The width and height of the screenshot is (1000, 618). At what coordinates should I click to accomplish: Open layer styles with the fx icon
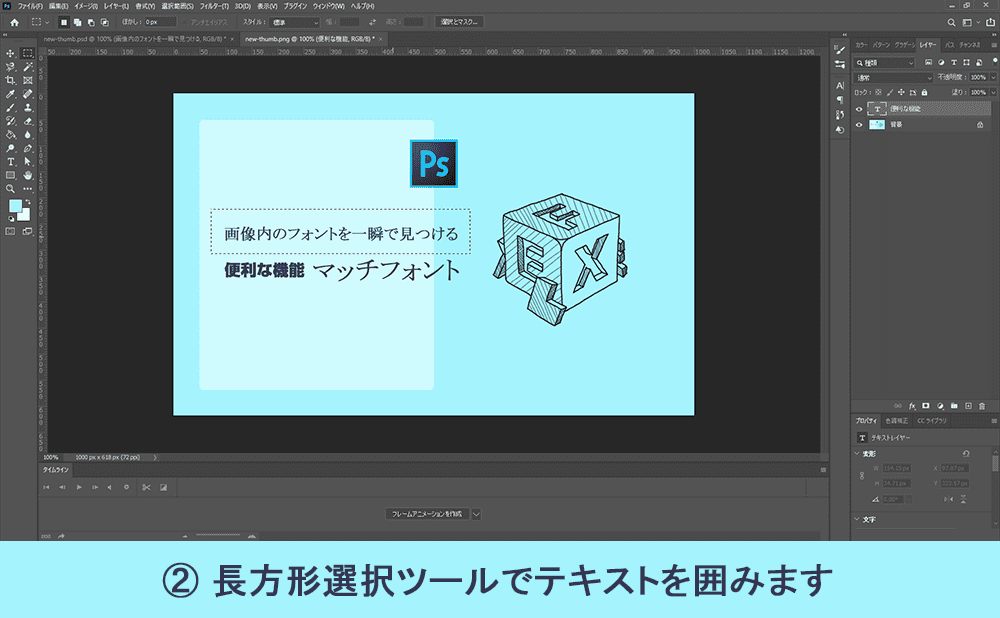912,405
